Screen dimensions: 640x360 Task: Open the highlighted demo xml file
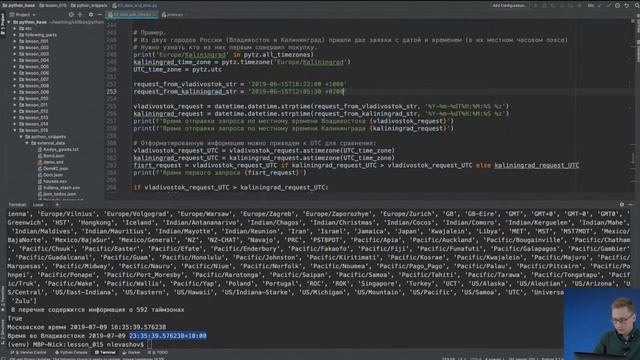pyautogui.click(x=50, y=162)
